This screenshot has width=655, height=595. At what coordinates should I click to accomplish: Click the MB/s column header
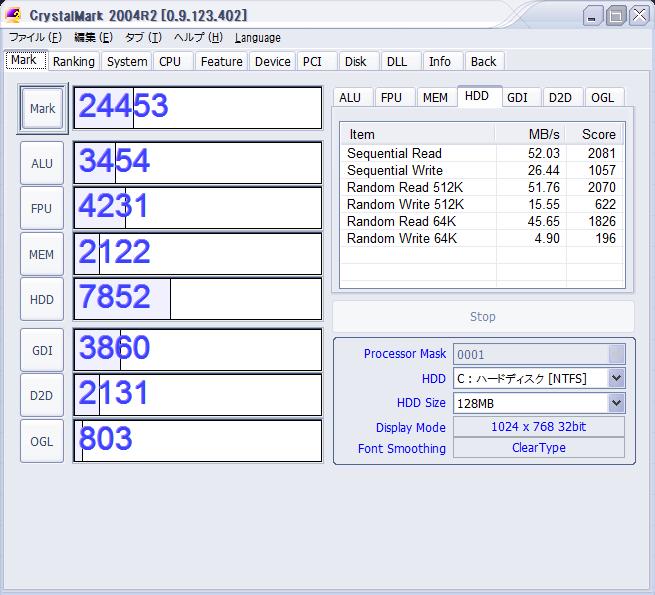[531, 135]
